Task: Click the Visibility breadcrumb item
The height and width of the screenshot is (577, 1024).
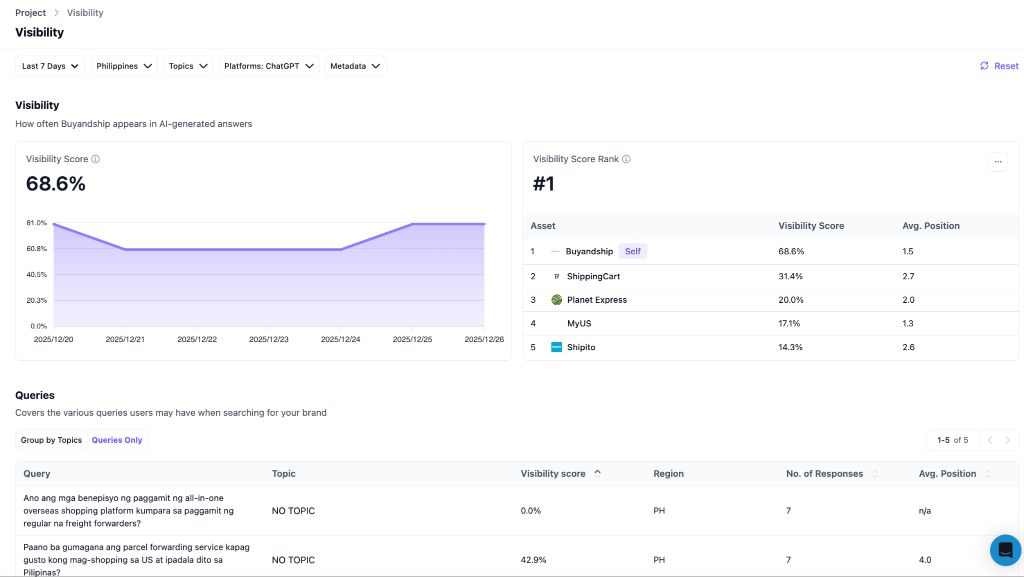Action: pyautogui.click(x=85, y=13)
